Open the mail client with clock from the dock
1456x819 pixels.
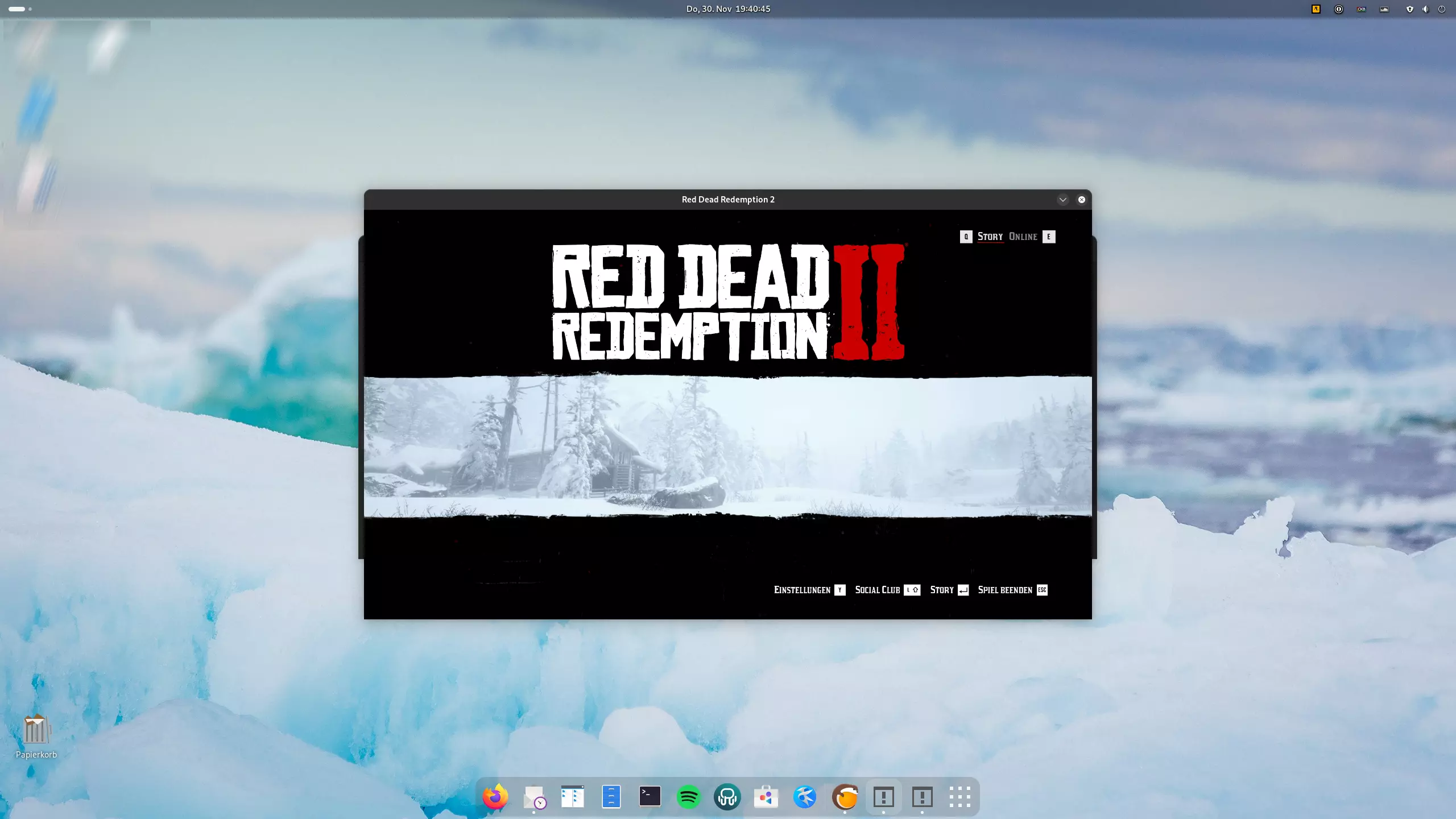534,797
